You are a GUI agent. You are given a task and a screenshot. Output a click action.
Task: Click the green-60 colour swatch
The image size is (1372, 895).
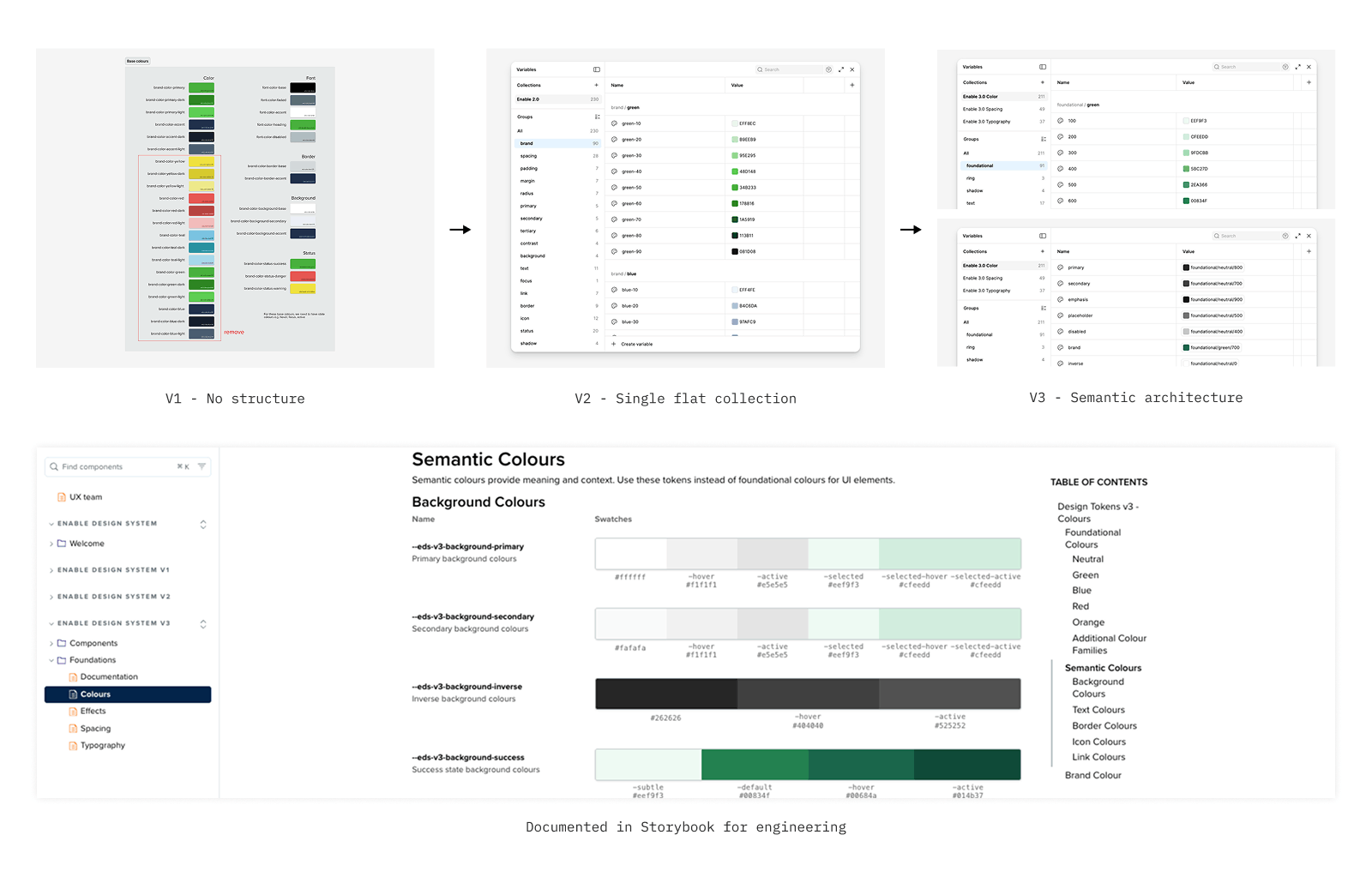[x=735, y=203]
